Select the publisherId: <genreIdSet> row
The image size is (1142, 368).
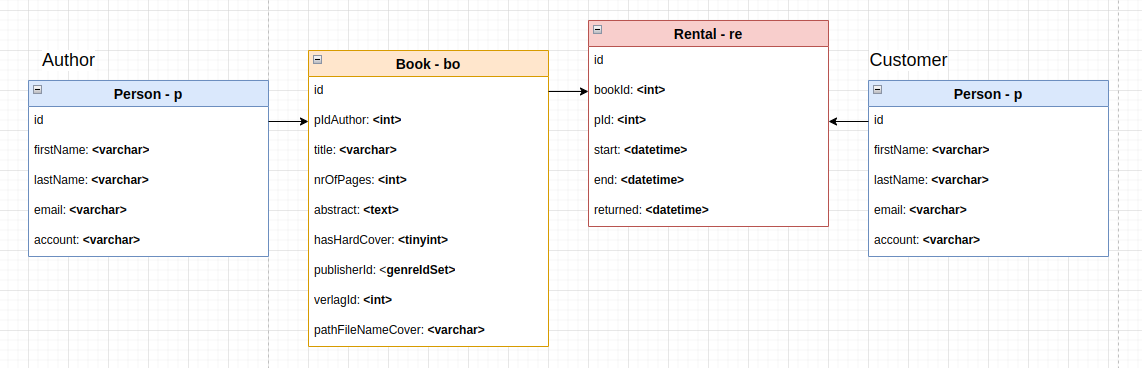click(428, 270)
